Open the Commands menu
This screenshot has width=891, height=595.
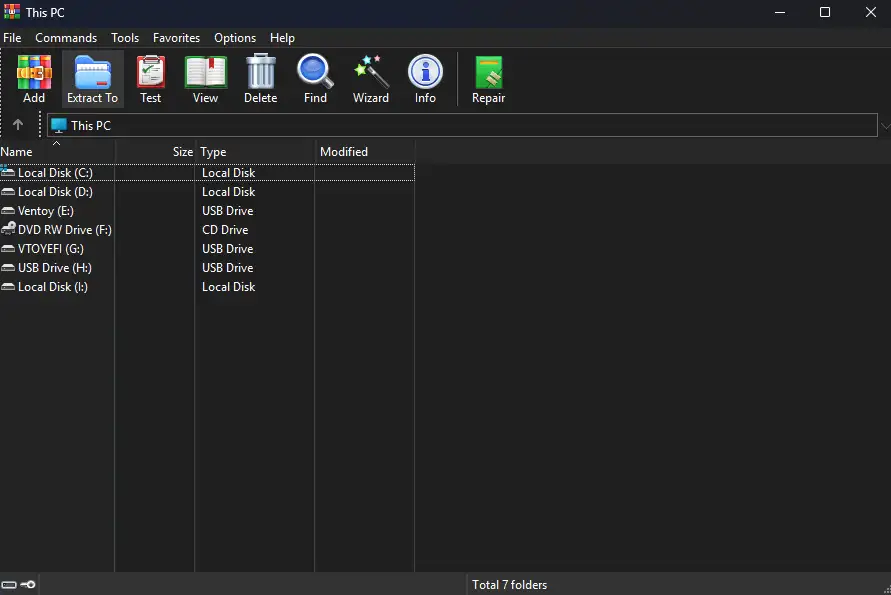point(66,37)
